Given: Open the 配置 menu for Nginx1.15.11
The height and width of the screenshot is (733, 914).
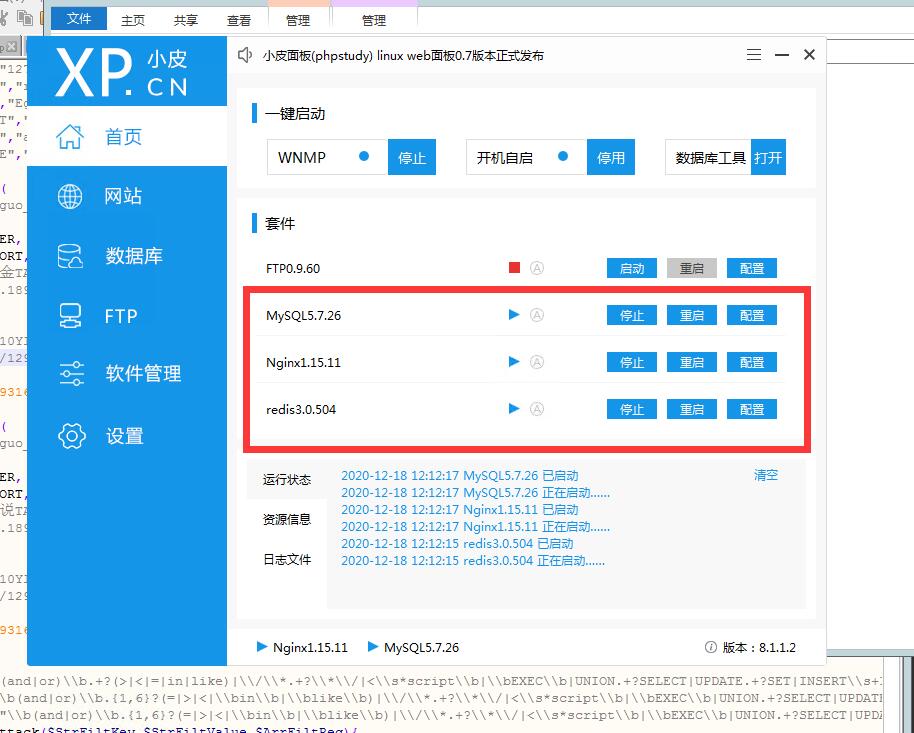Looking at the screenshot, I should [752, 362].
